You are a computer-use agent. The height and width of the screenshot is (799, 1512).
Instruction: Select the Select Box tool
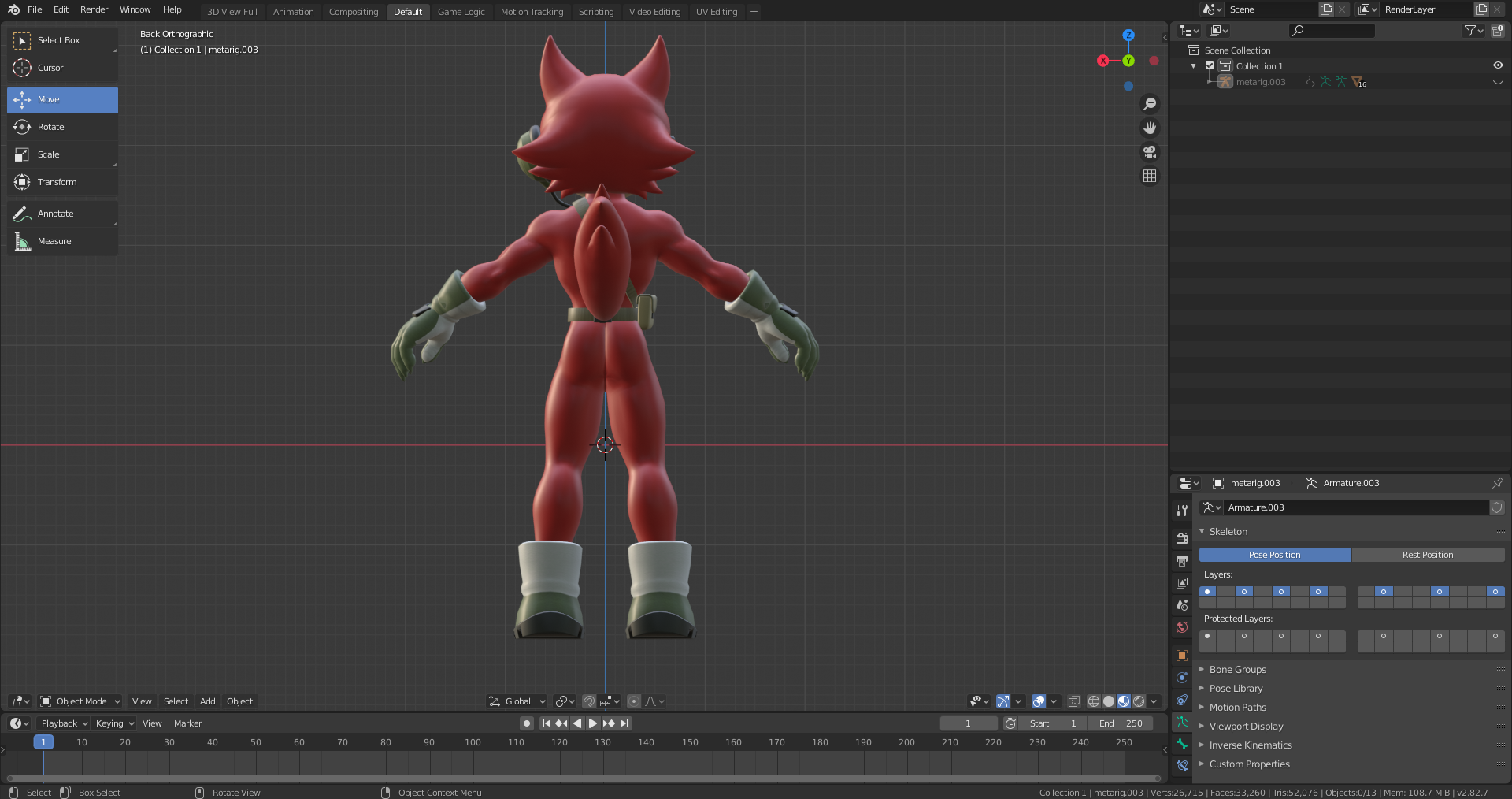click(x=62, y=40)
